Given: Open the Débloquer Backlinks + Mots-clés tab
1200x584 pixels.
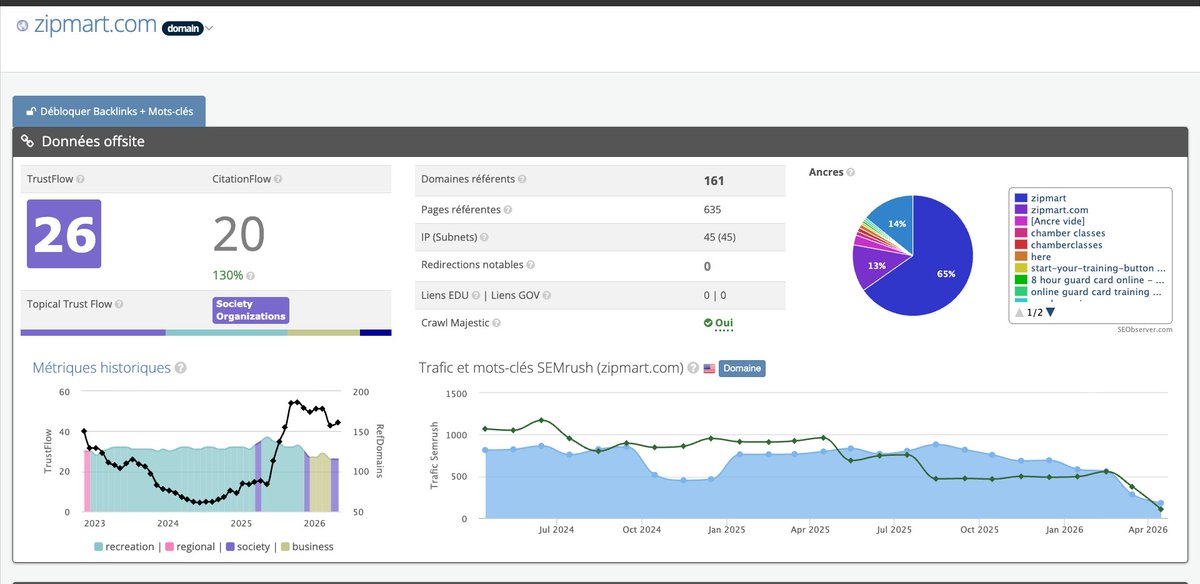Looking at the screenshot, I should click(109, 111).
